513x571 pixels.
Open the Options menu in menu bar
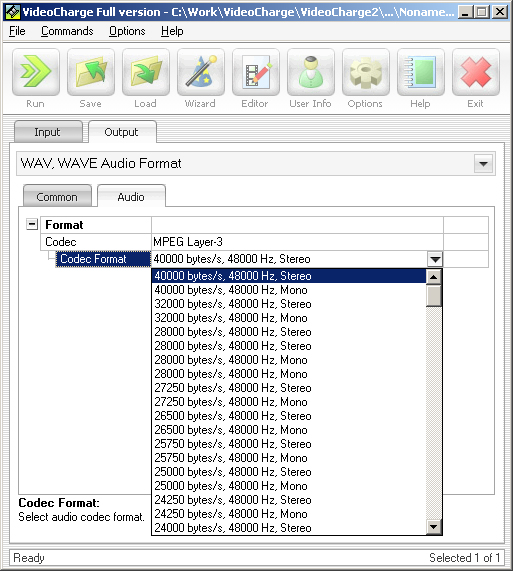[127, 31]
